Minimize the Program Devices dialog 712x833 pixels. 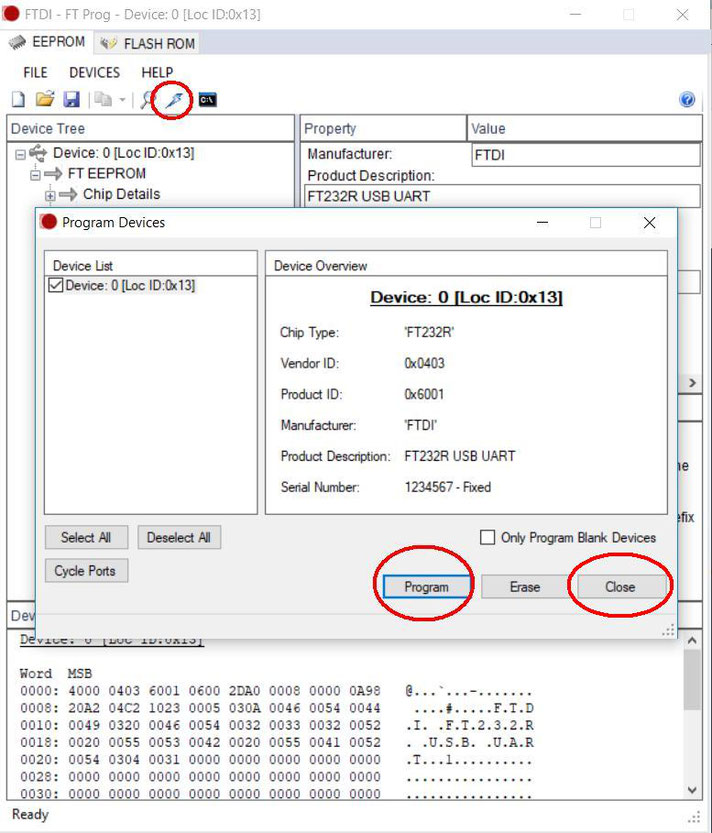click(x=542, y=223)
